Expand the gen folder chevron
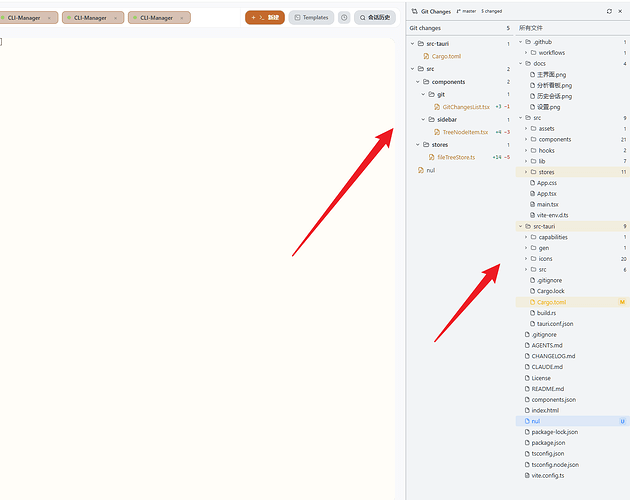 click(526, 248)
